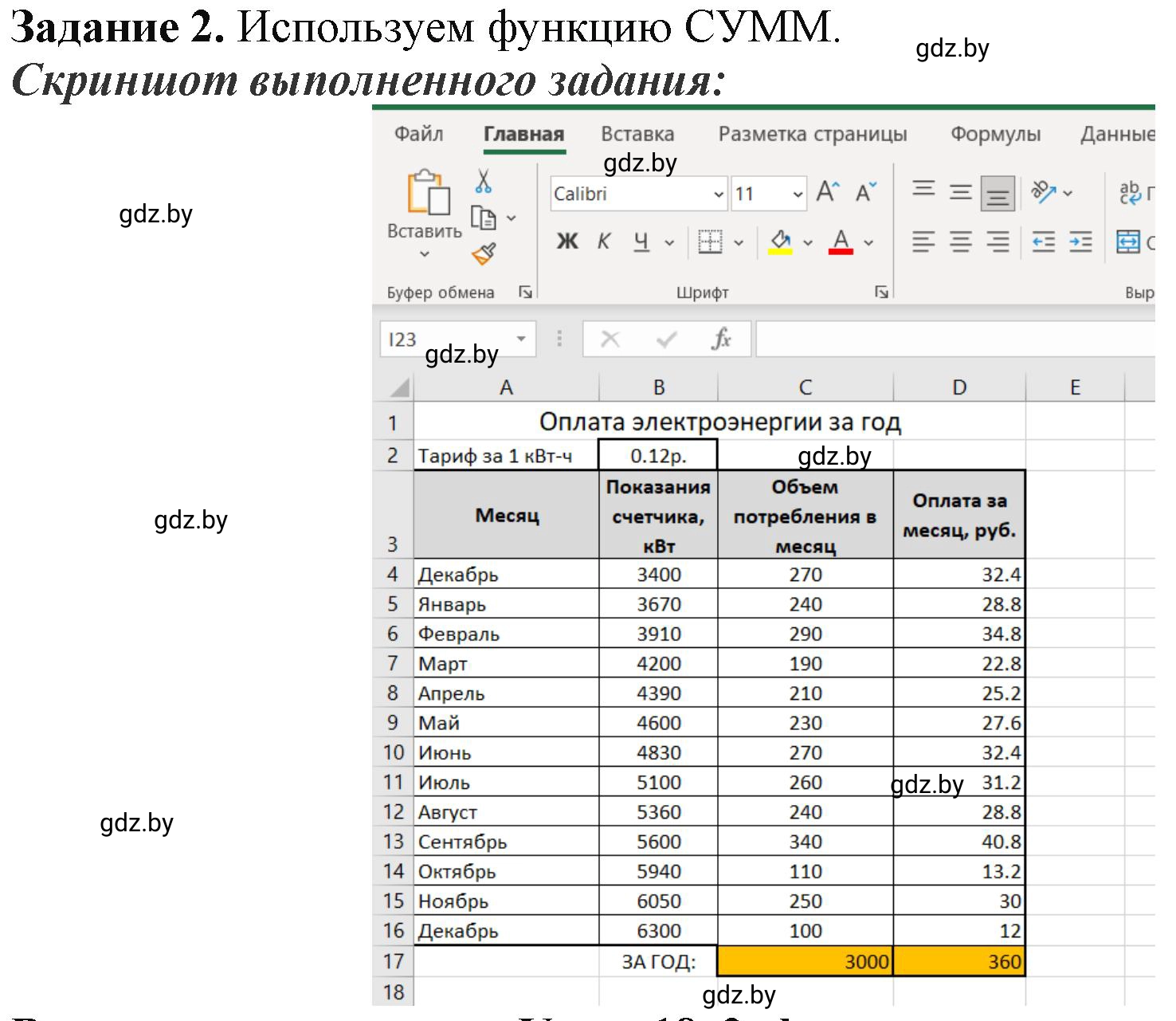Select column C header
This screenshot has height=1021, width=1176.
tap(806, 387)
